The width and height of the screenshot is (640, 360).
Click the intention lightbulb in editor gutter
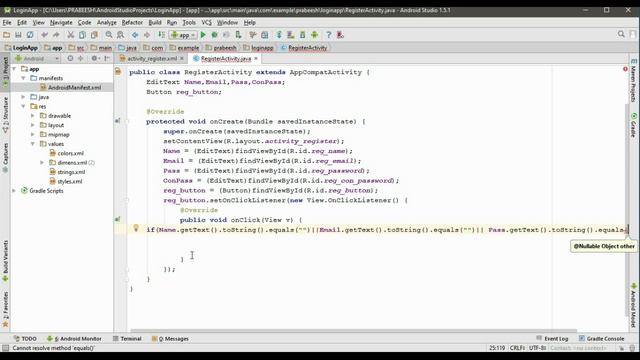tap(136, 228)
